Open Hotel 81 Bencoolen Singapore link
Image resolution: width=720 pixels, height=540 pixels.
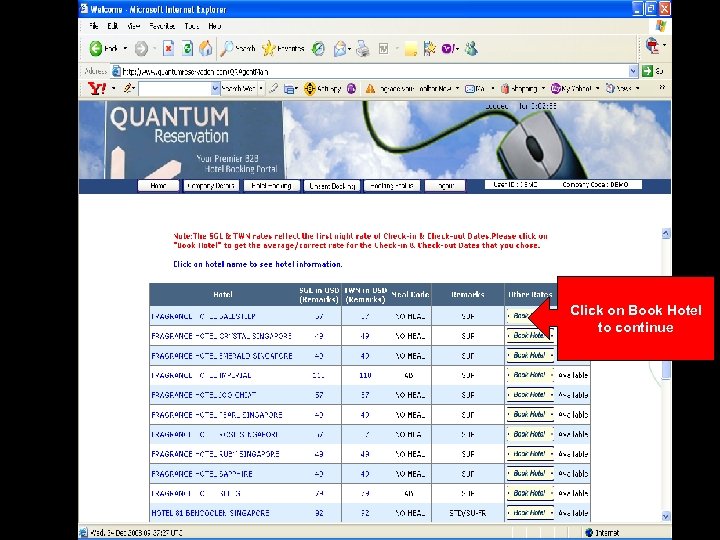(210, 513)
